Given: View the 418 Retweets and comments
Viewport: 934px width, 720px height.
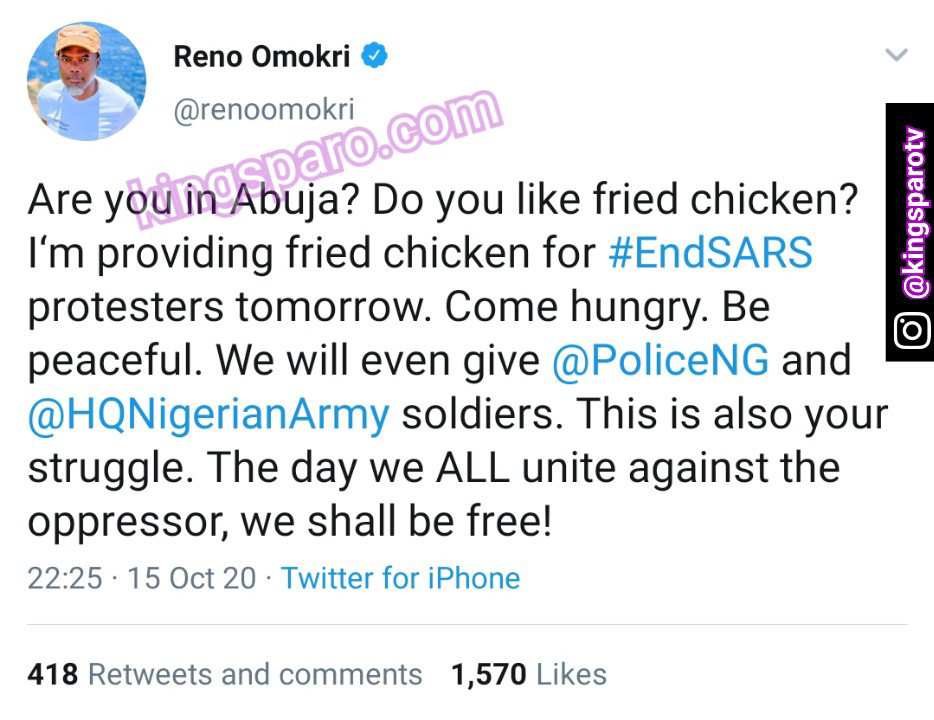Looking at the screenshot, I should point(225,674).
